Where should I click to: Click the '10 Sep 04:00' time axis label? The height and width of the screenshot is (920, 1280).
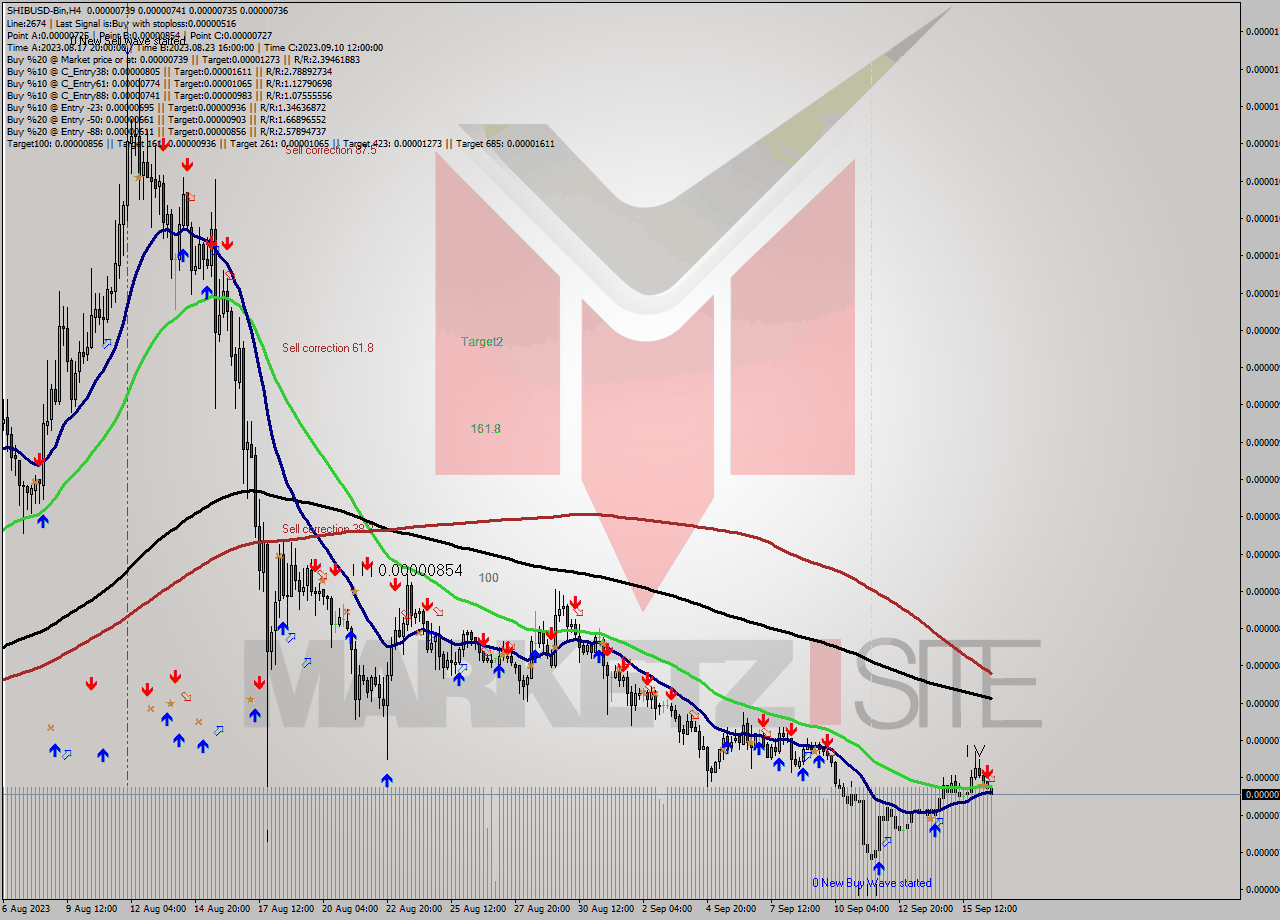(861, 909)
